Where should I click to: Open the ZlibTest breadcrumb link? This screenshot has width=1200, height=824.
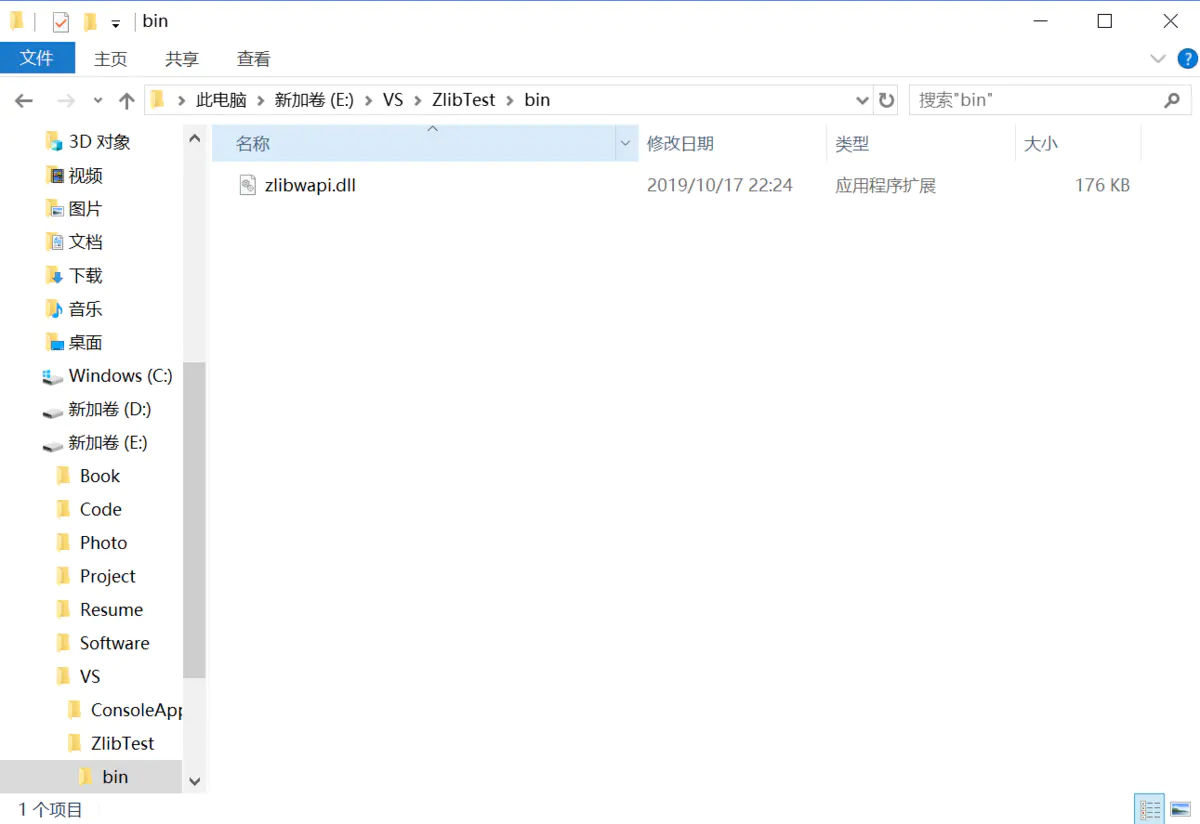tap(463, 100)
